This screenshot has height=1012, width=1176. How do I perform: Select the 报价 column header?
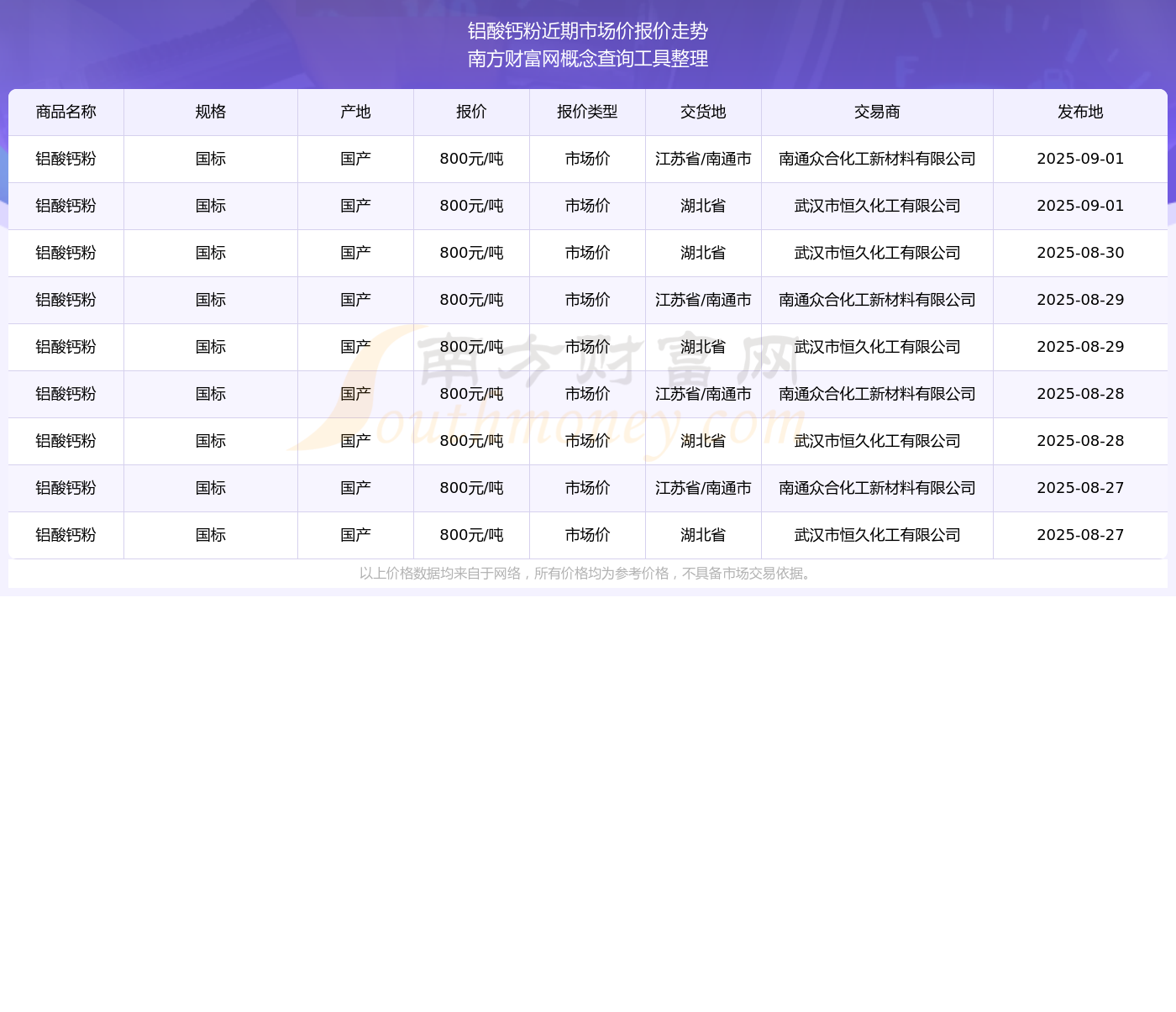pos(471,112)
